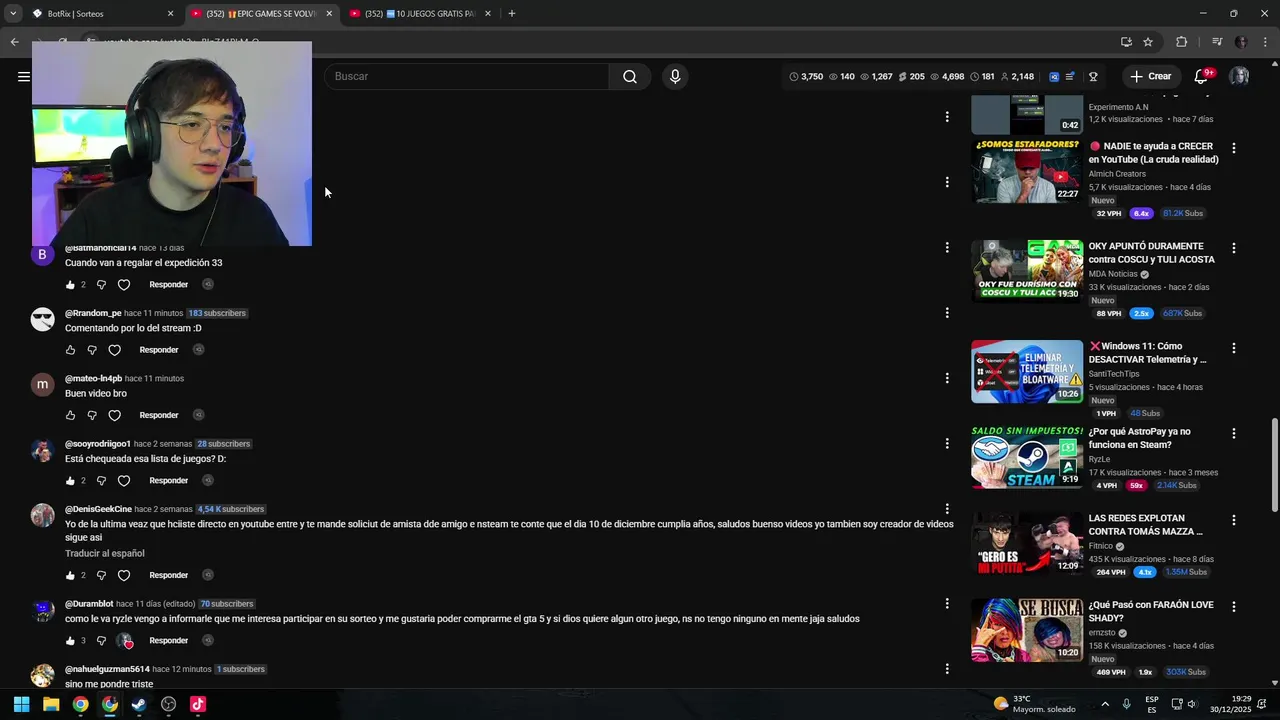Viewport: 1280px width, 720px height.
Task: Open the NADIE te ayuda a CRECER thumbnail
Action: point(1027,171)
